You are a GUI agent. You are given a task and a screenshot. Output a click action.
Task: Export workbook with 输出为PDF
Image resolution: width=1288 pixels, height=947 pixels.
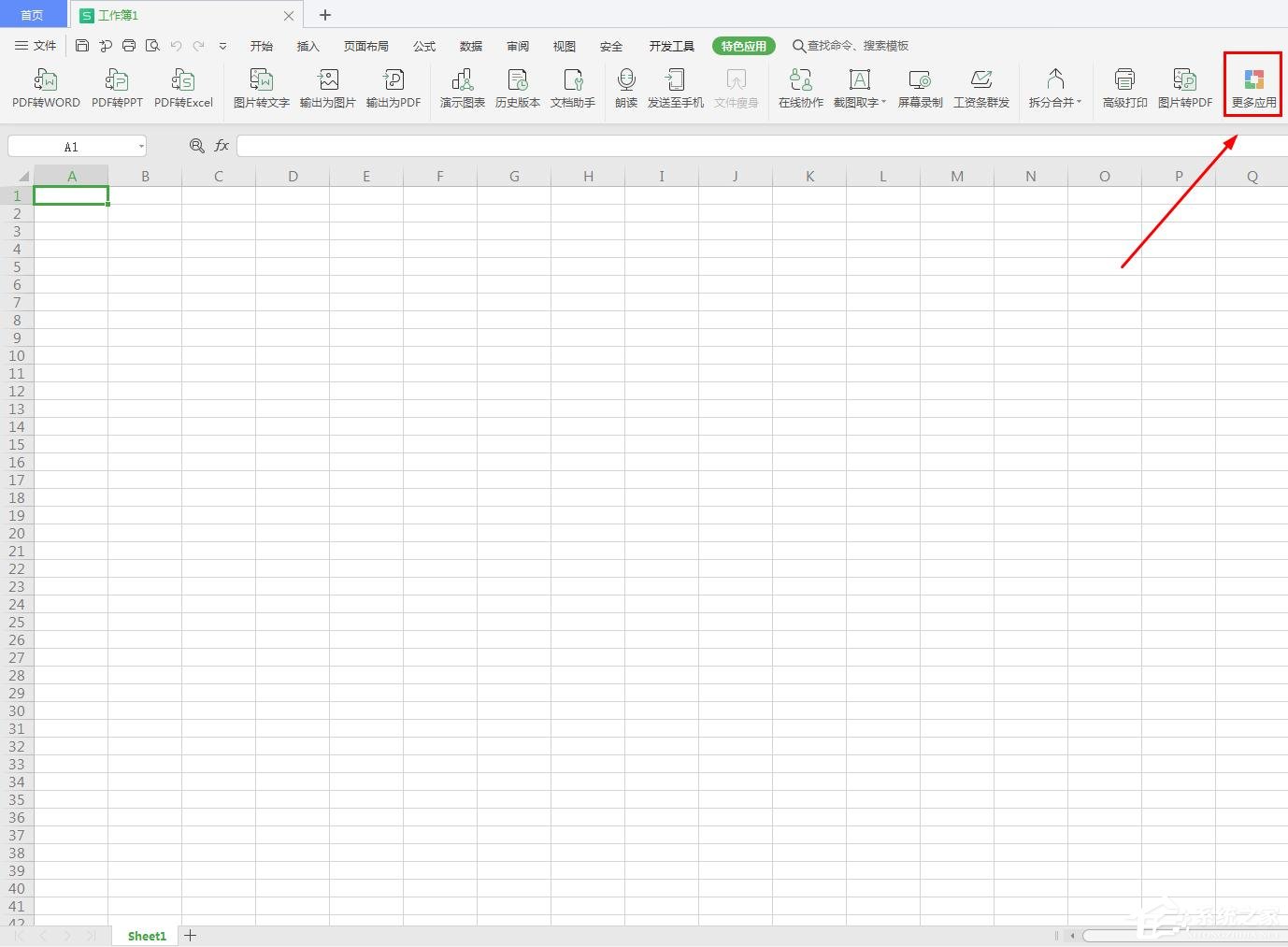394,89
